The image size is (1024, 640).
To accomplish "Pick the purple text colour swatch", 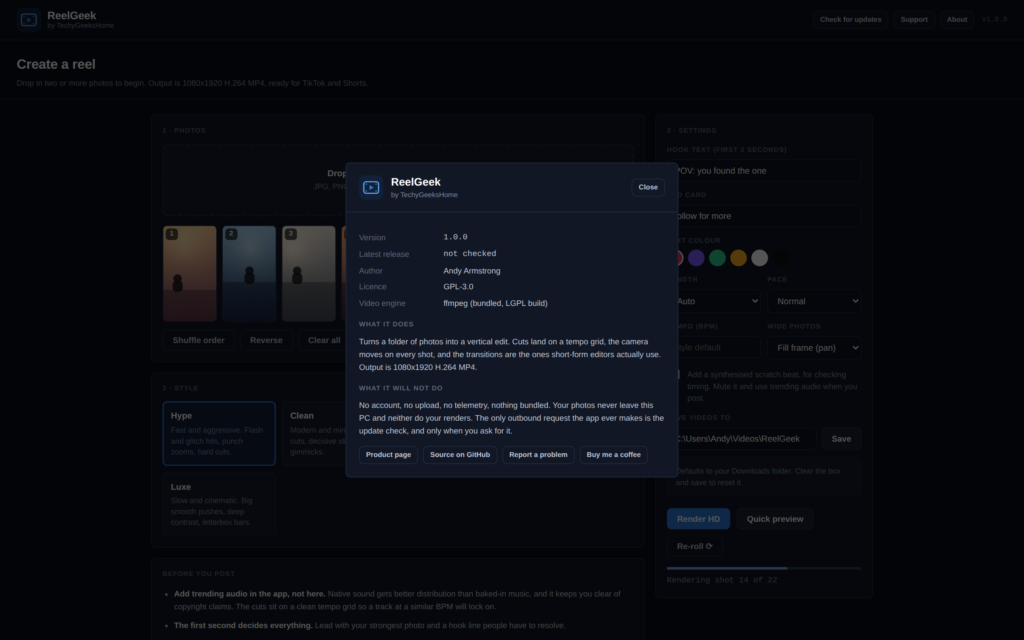I will 696,258.
